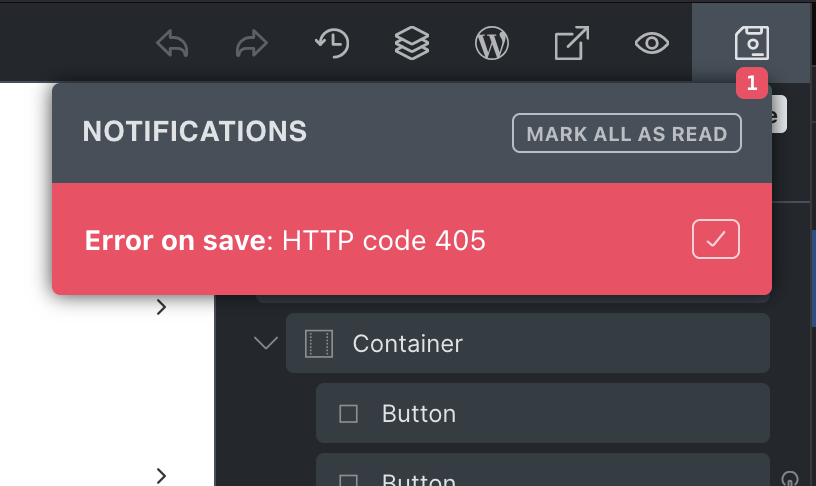The height and width of the screenshot is (486, 816).
Task: Click the right-pointing chevron near the bottom edge
Action: pos(161,476)
